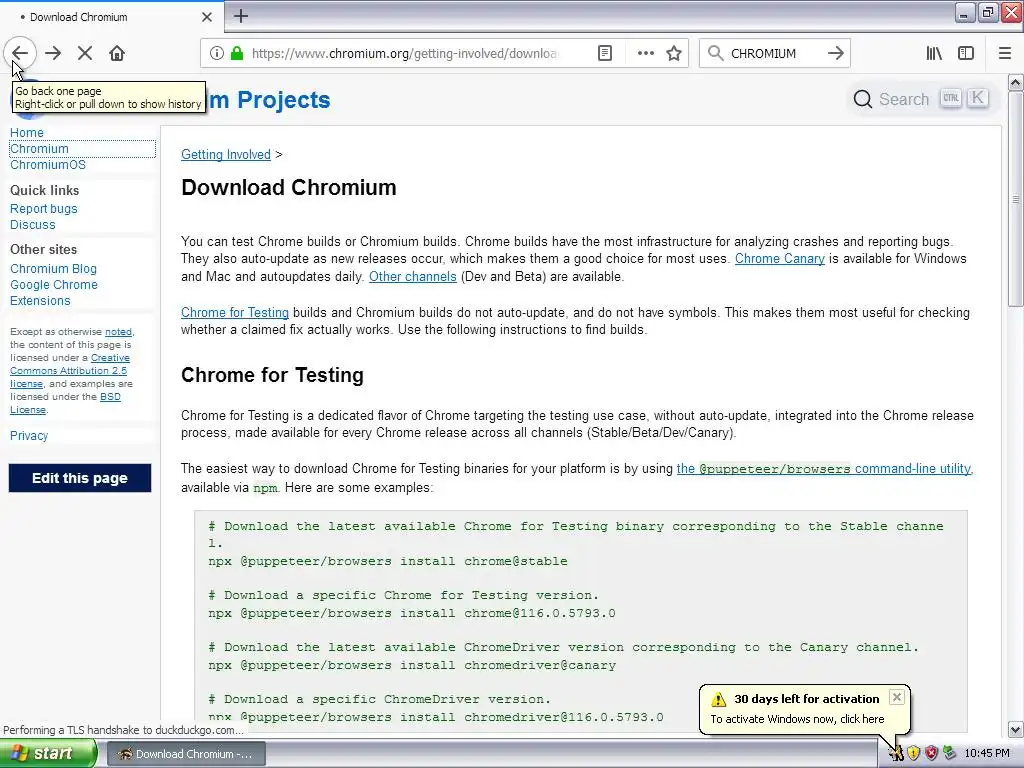Open the Discuss quick link
The height and width of the screenshot is (768, 1024).
pyautogui.click(x=33, y=225)
